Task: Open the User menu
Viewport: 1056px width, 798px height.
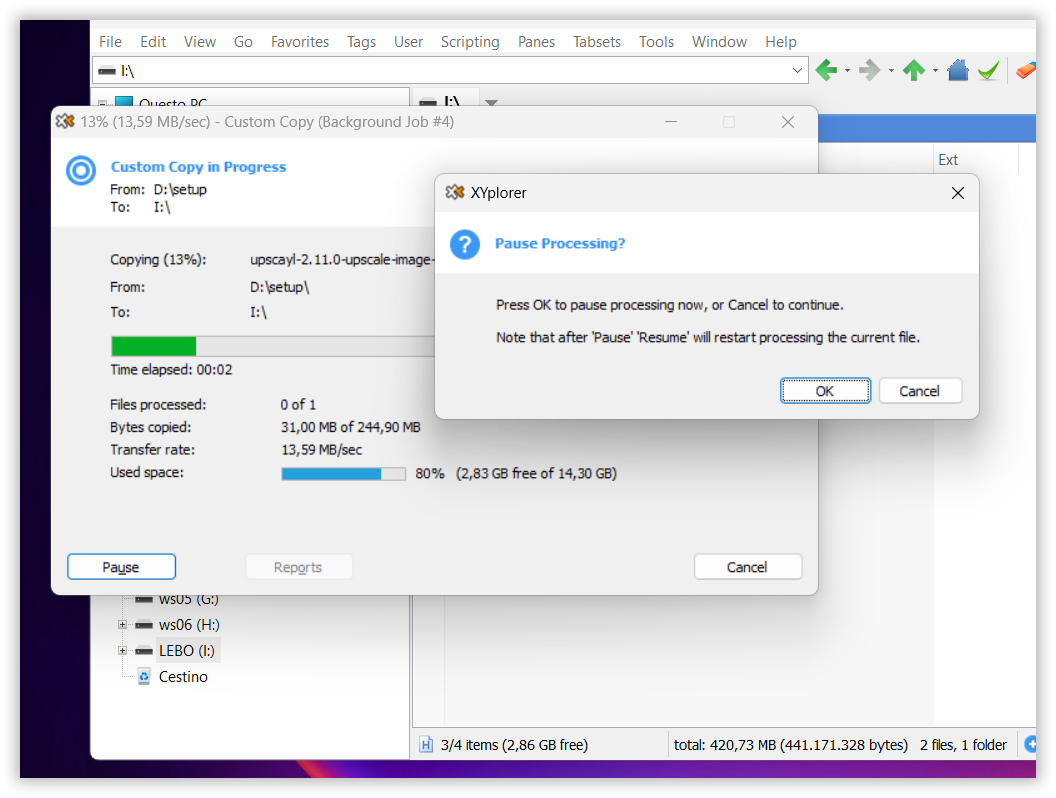Action: [408, 42]
